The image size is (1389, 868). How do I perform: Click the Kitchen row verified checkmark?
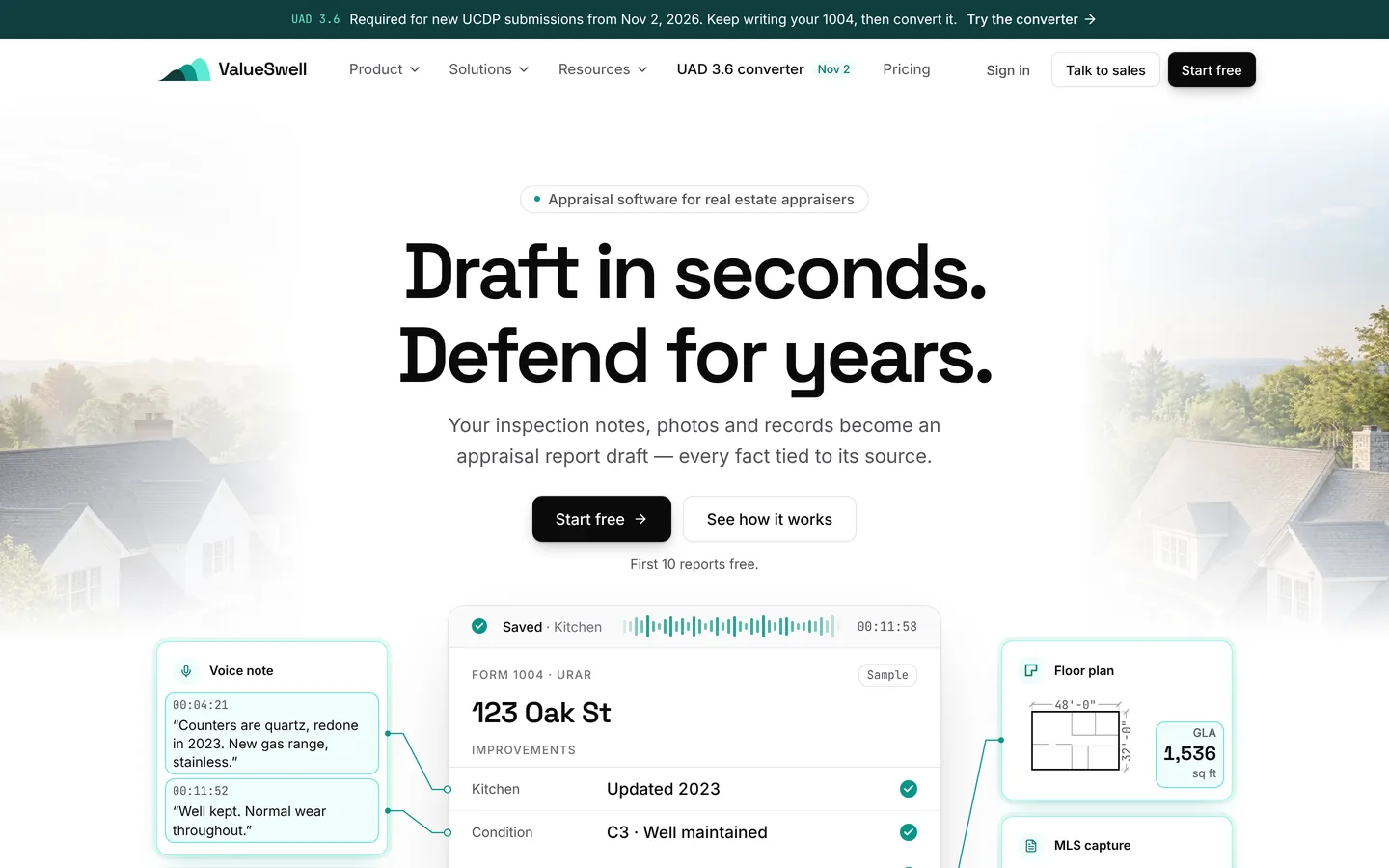[x=909, y=789]
